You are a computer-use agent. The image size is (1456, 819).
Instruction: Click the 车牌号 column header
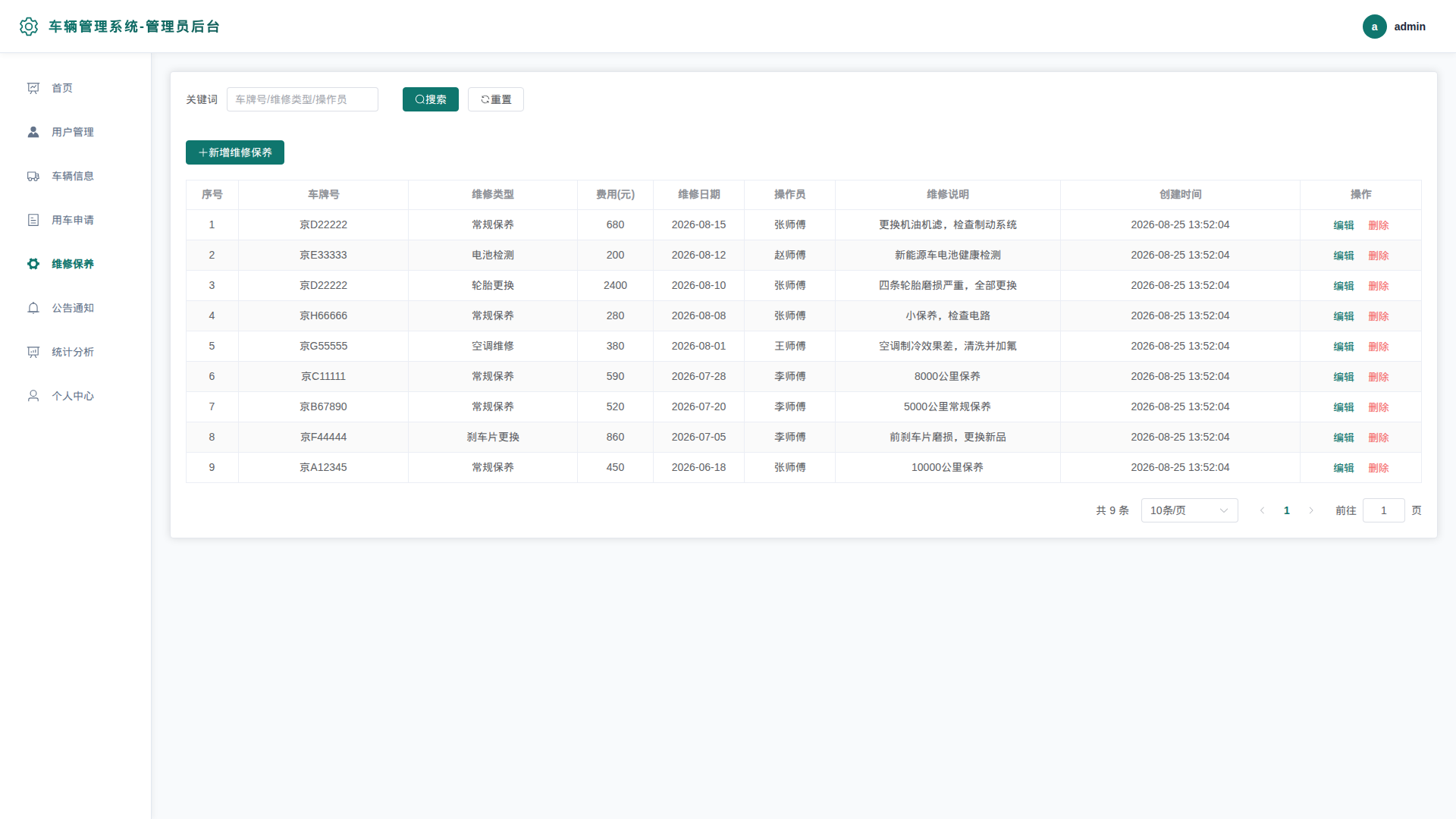coord(323,195)
